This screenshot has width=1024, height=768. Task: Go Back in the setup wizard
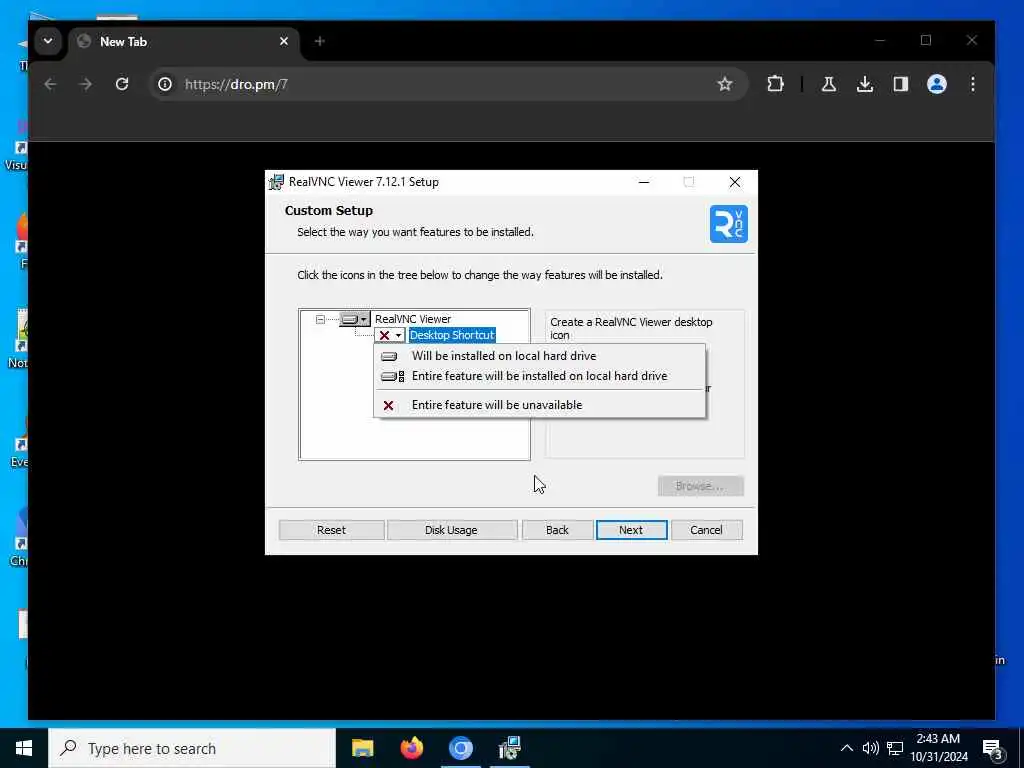557,530
